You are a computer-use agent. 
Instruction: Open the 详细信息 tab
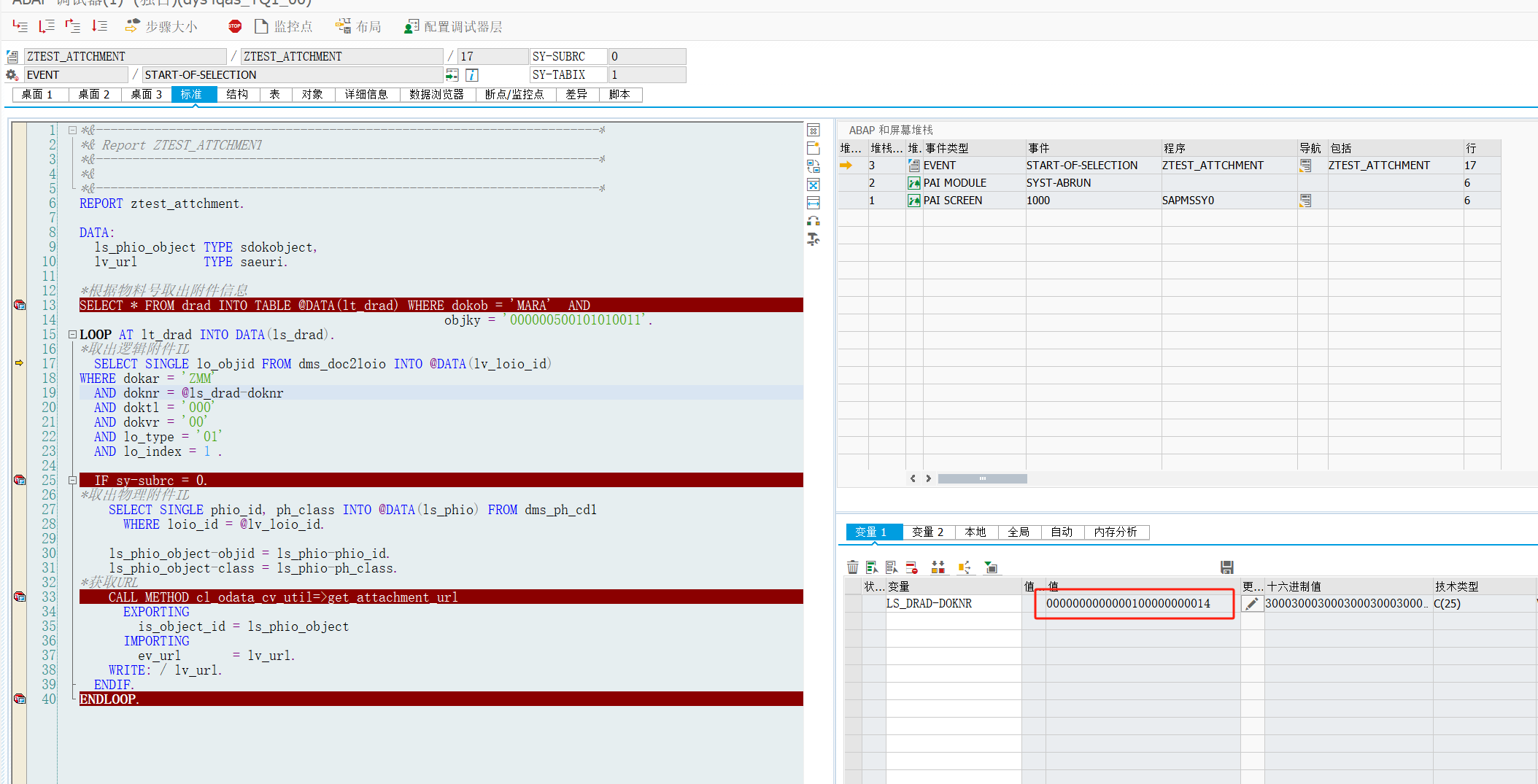click(367, 94)
